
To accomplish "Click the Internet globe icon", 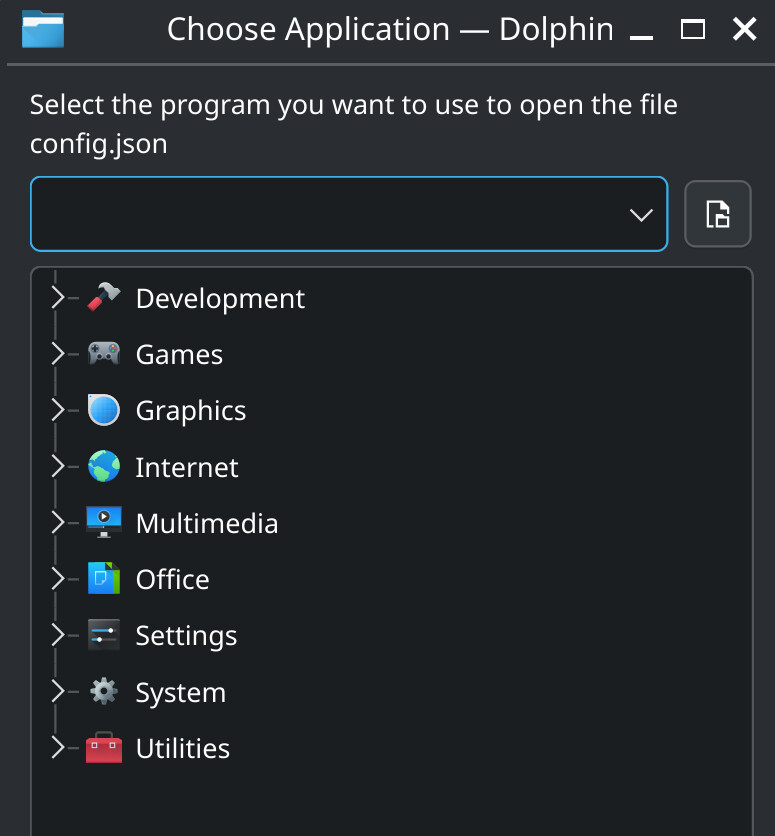I will click(104, 466).
